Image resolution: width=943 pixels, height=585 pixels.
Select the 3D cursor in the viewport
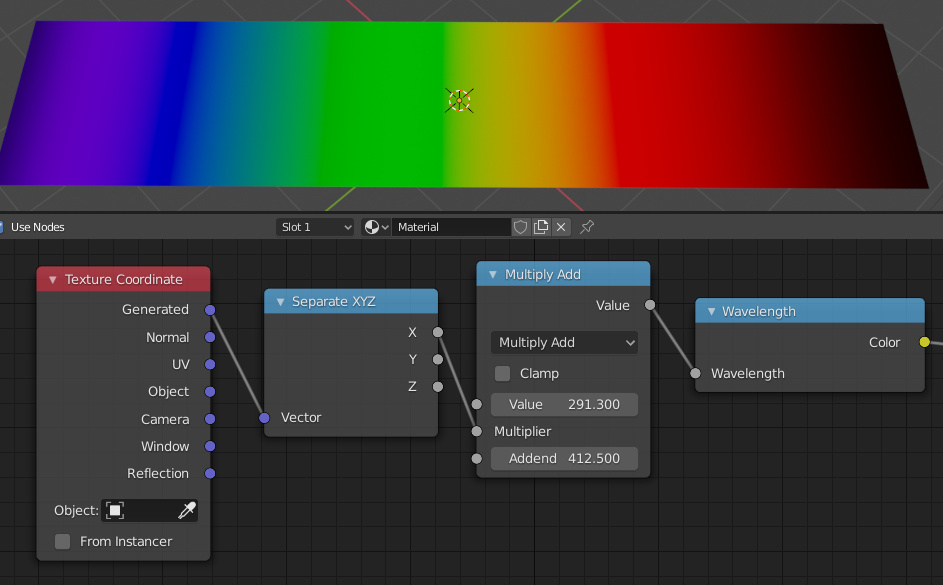pos(459,100)
